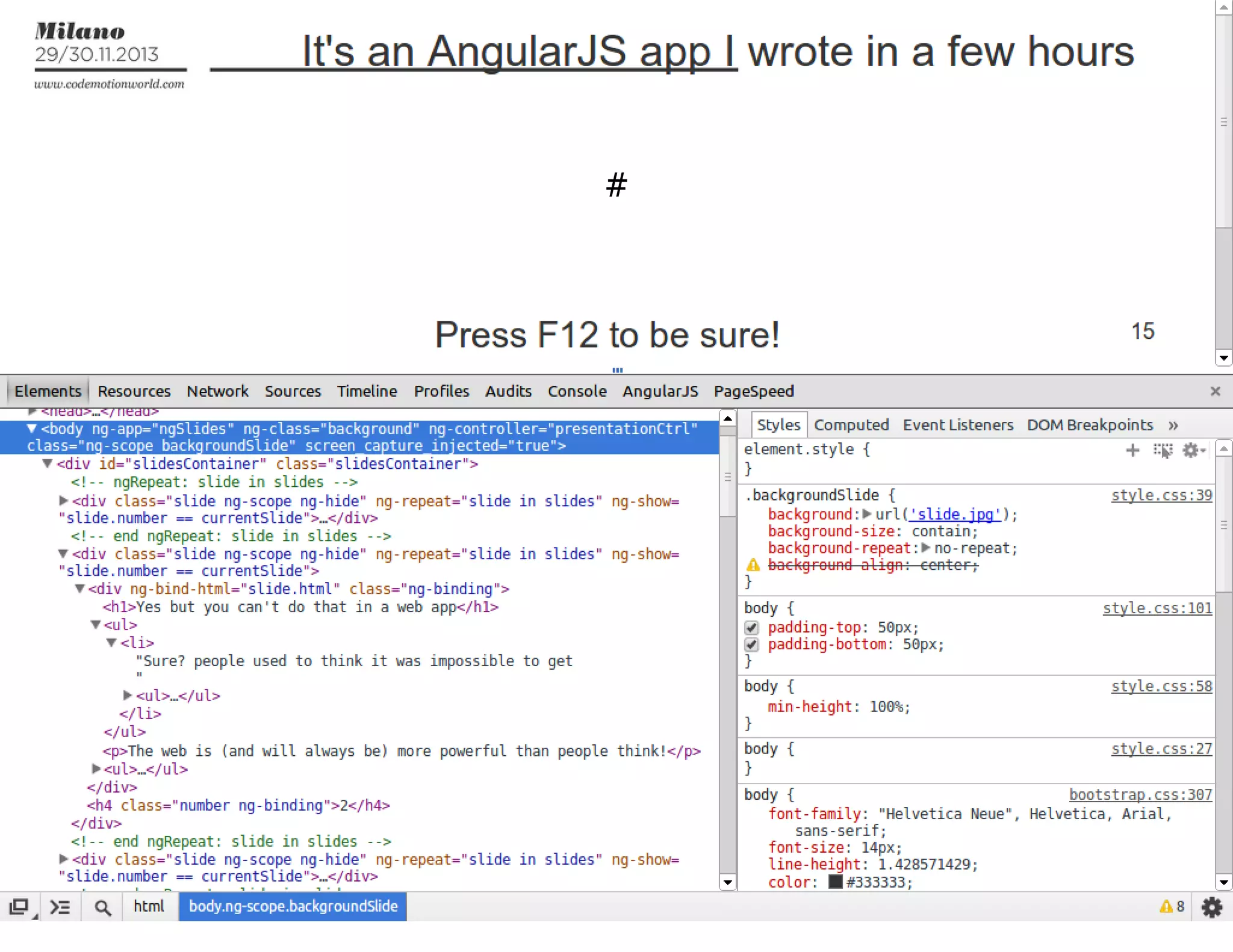This screenshot has width=1233, height=952.
Task: Open the style.css:39 source link
Action: click(x=1161, y=495)
